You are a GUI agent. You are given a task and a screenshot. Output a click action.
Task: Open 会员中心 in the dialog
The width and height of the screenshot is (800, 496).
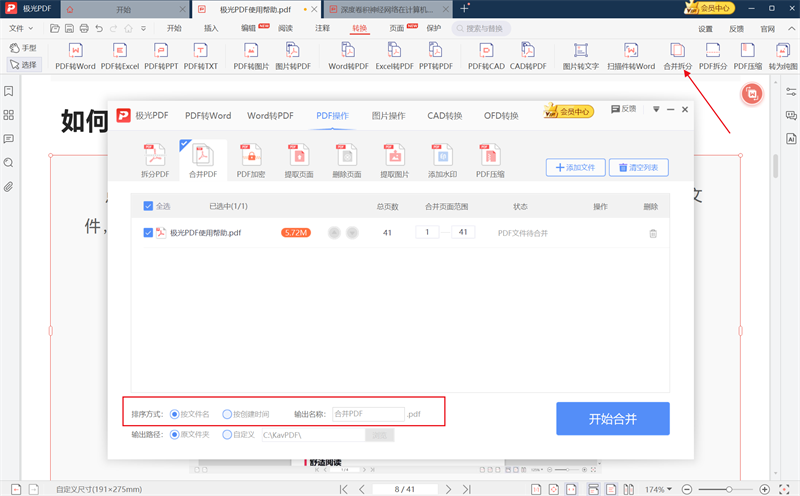click(569, 111)
